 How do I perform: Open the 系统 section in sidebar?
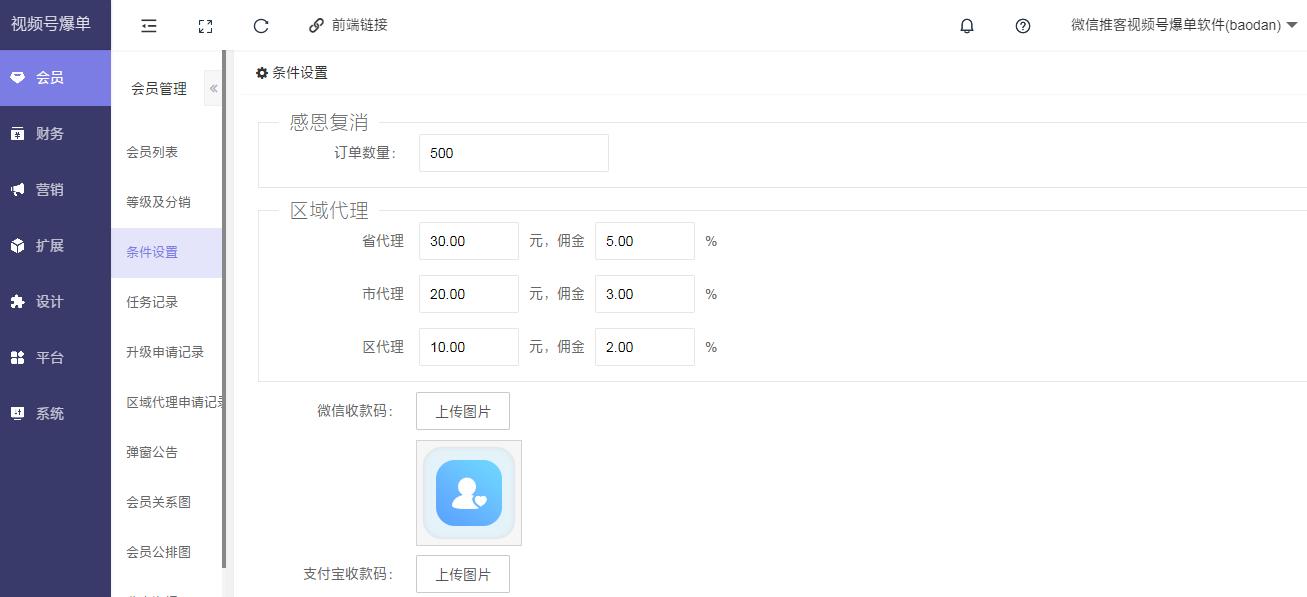pos(50,414)
